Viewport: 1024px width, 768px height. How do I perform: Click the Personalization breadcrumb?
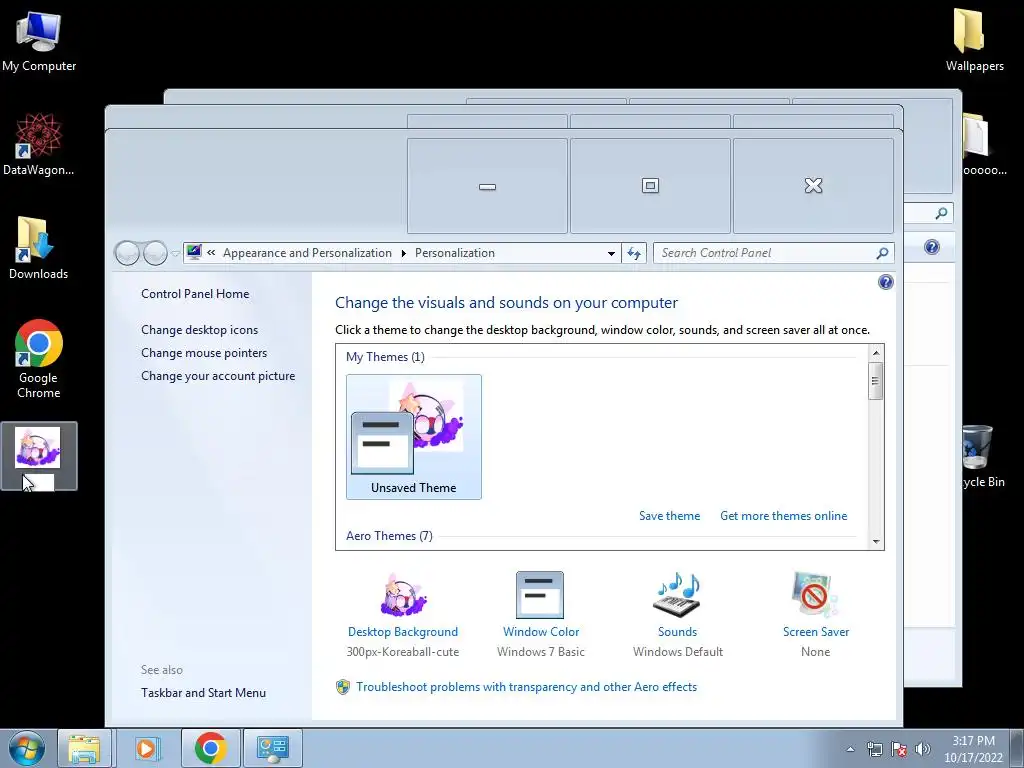pyautogui.click(x=455, y=253)
